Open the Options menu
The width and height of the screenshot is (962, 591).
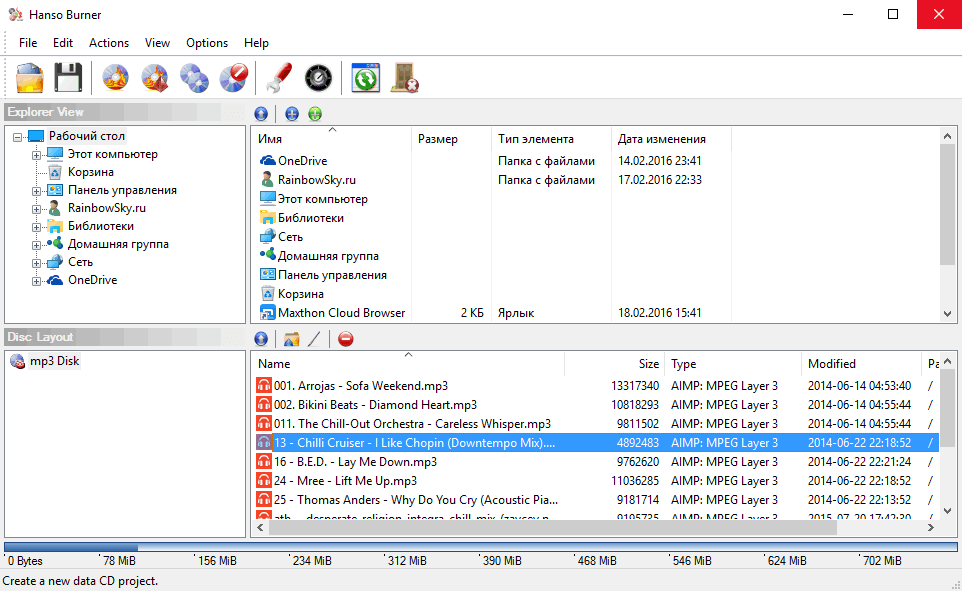point(207,42)
